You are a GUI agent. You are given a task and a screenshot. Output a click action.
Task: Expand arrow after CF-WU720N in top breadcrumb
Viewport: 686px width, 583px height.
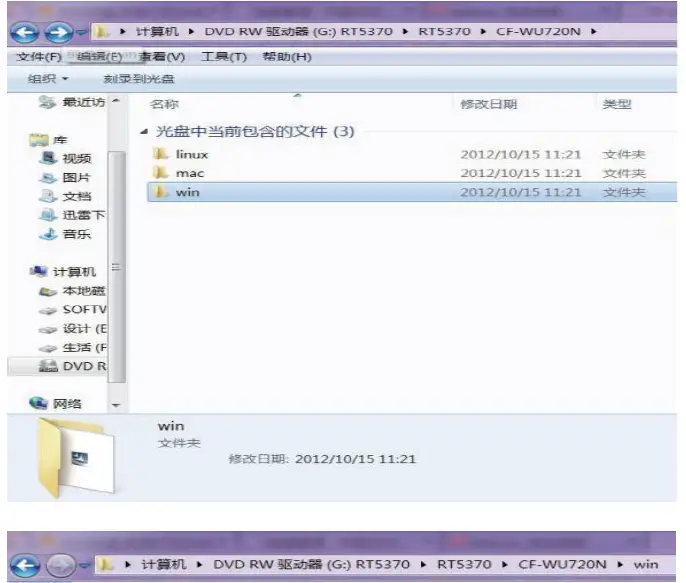(x=594, y=31)
